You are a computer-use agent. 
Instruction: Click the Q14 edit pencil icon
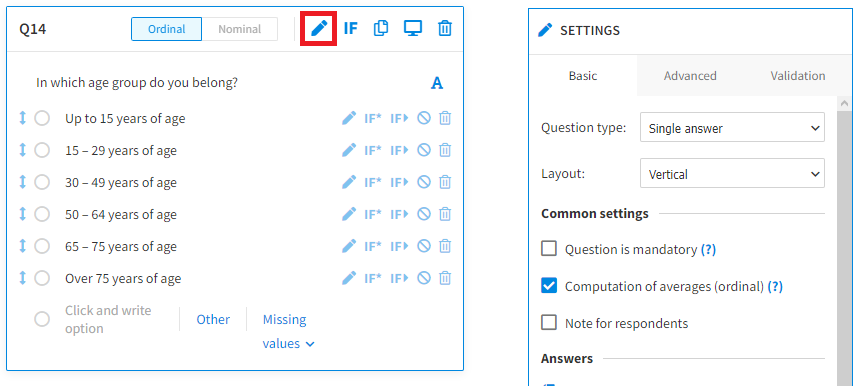click(319, 28)
